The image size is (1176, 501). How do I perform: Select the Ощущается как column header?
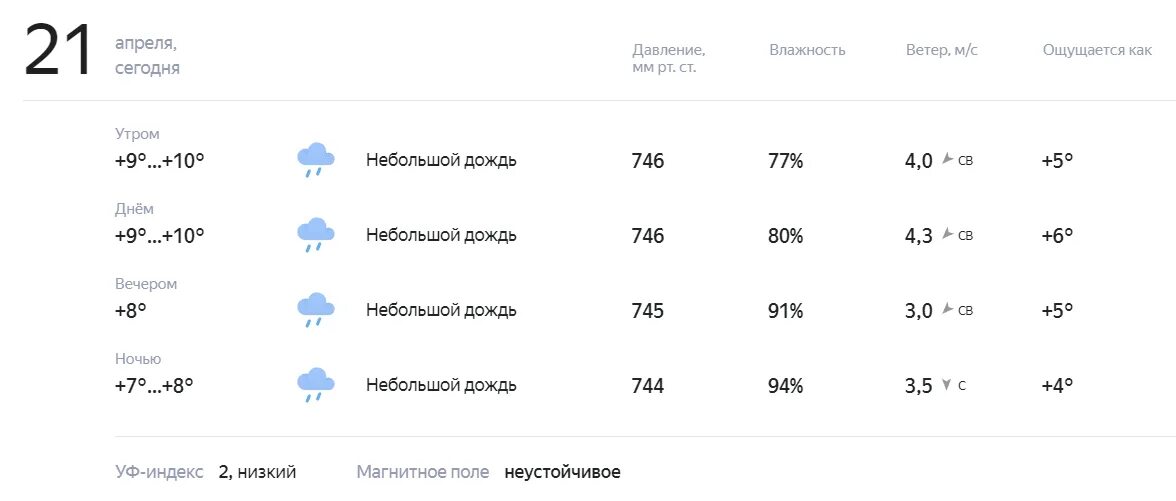click(x=1097, y=50)
